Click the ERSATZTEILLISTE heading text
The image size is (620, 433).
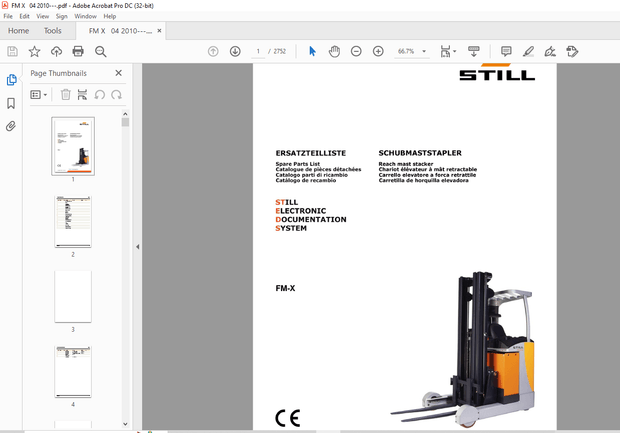(311, 153)
